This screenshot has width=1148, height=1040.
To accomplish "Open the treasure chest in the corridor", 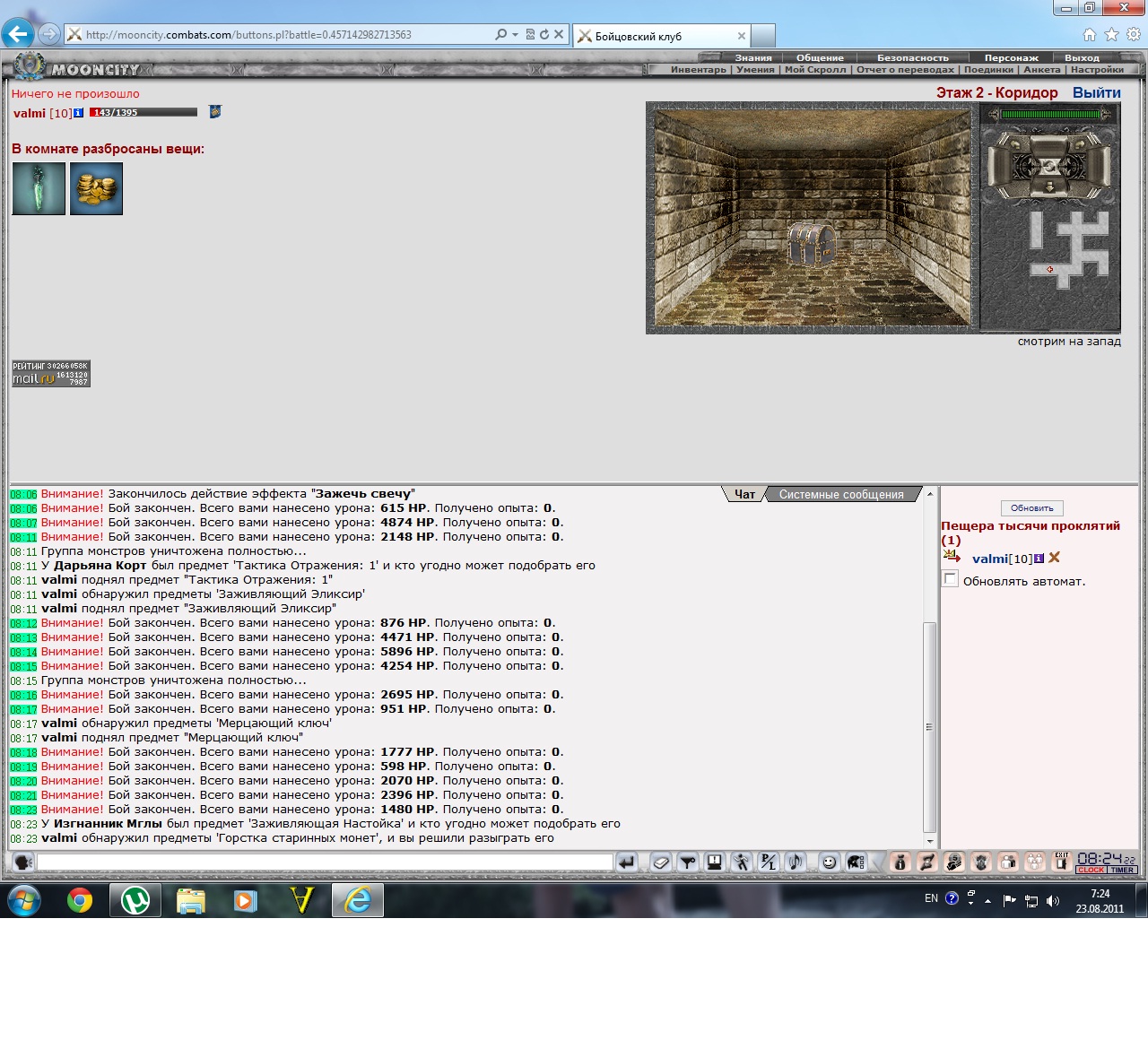I will [813, 244].
